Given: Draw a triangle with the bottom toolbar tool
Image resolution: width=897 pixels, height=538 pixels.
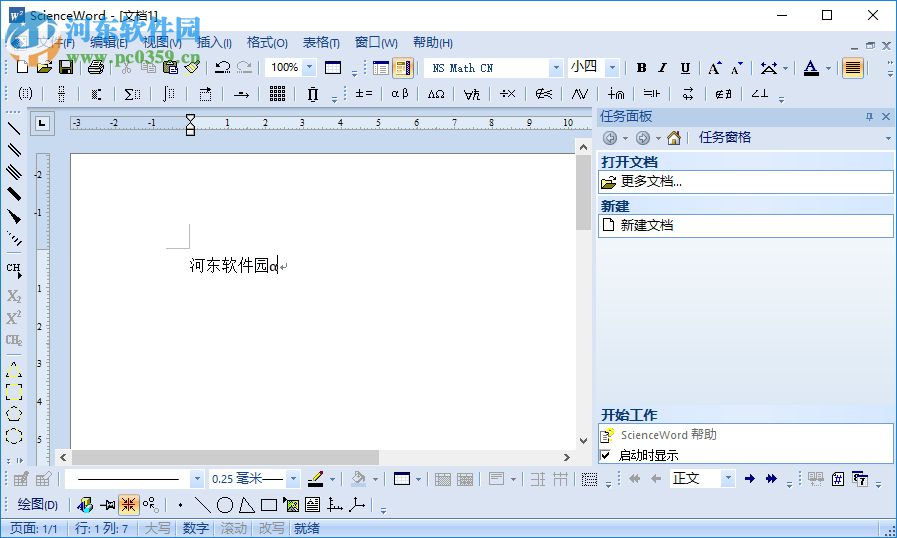Looking at the screenshot, I should [x=247, y=505].
